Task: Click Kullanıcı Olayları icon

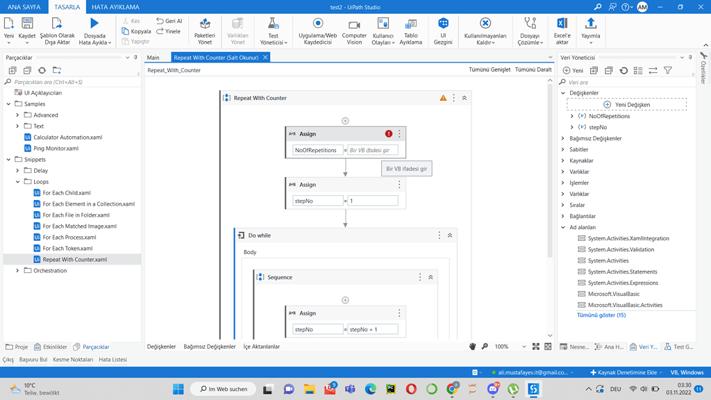Action: (x=383, y=24)
